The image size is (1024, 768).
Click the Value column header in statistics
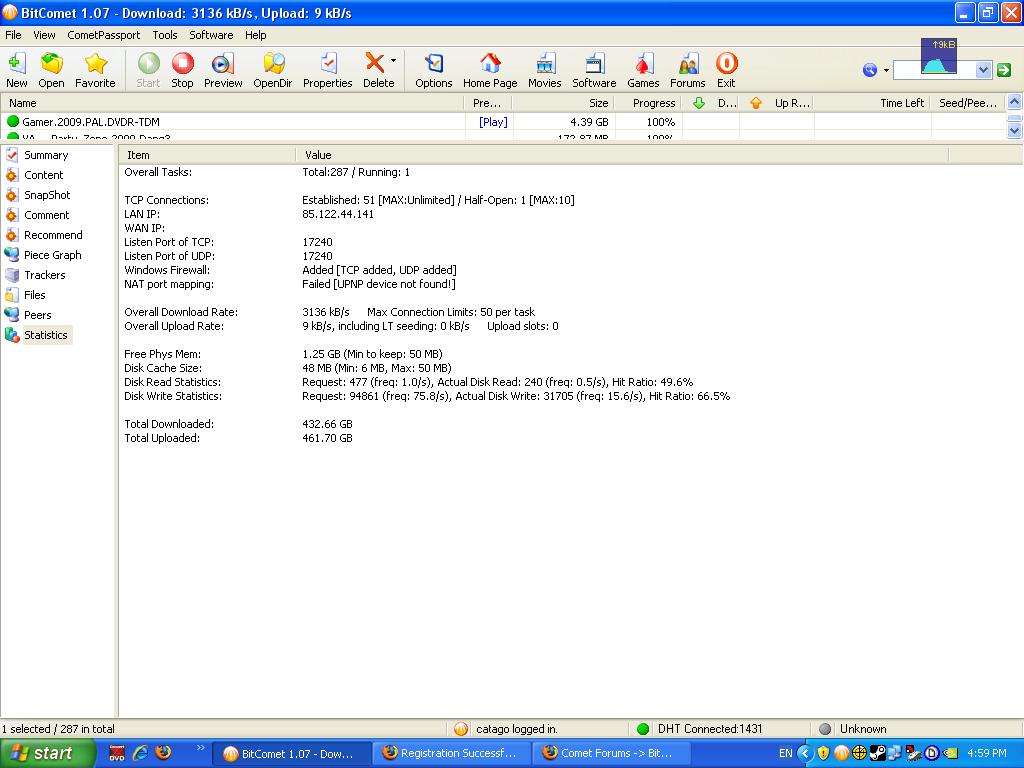pos(621,155)
